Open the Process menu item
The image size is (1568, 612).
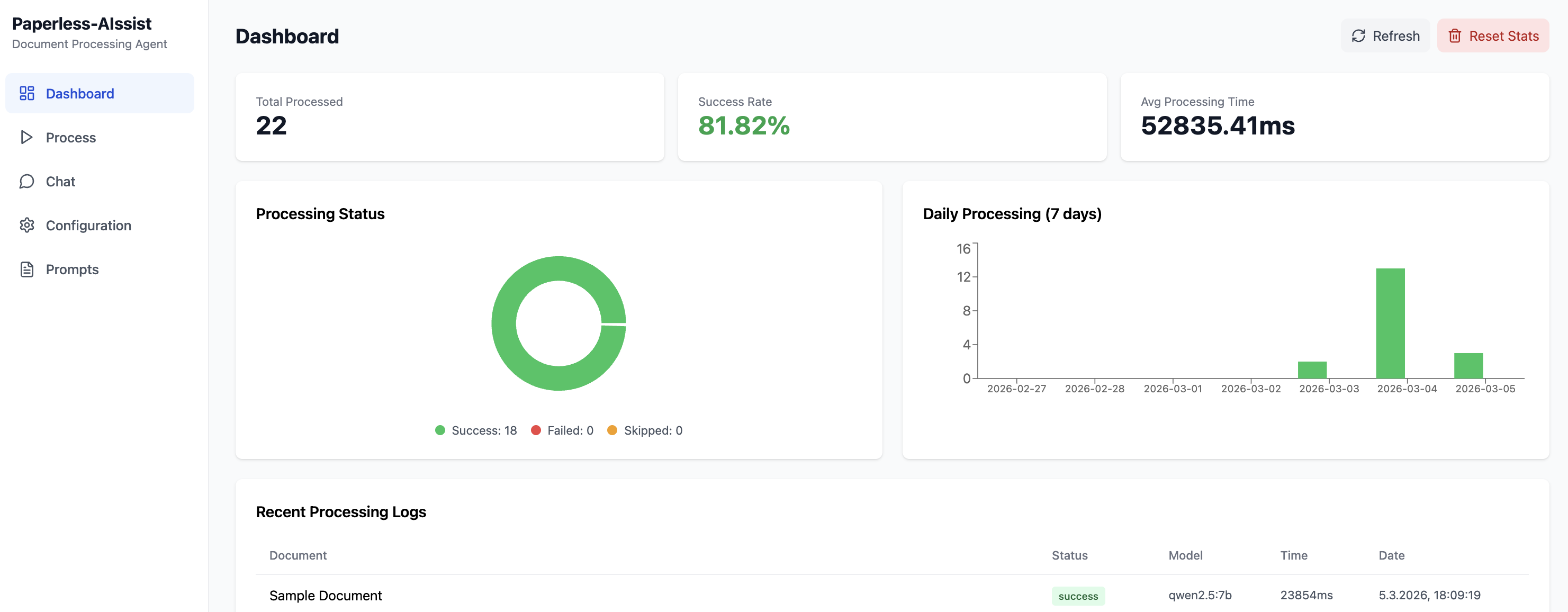[70, 138]
